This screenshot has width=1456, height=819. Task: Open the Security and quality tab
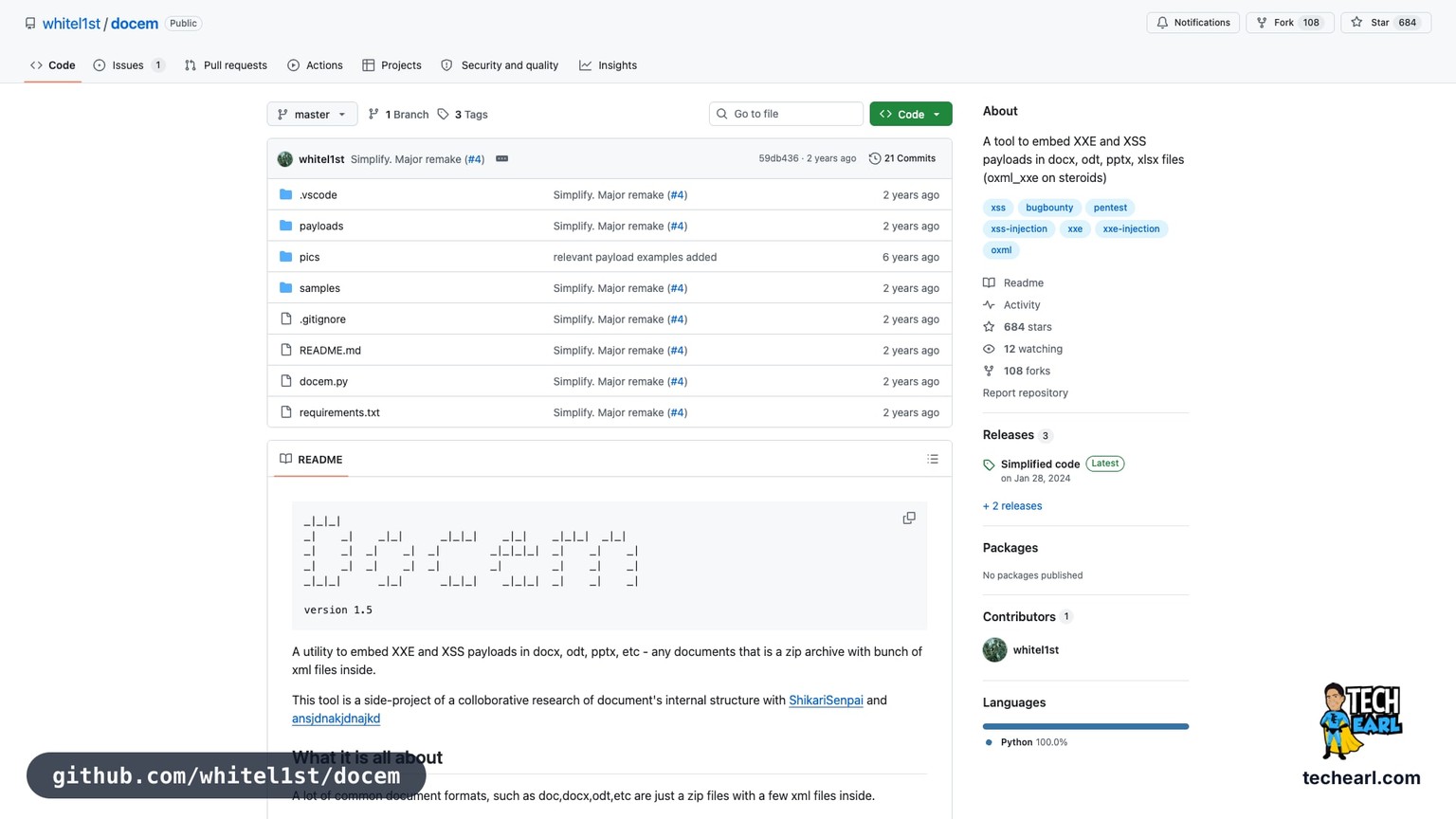tap(500, 65)
